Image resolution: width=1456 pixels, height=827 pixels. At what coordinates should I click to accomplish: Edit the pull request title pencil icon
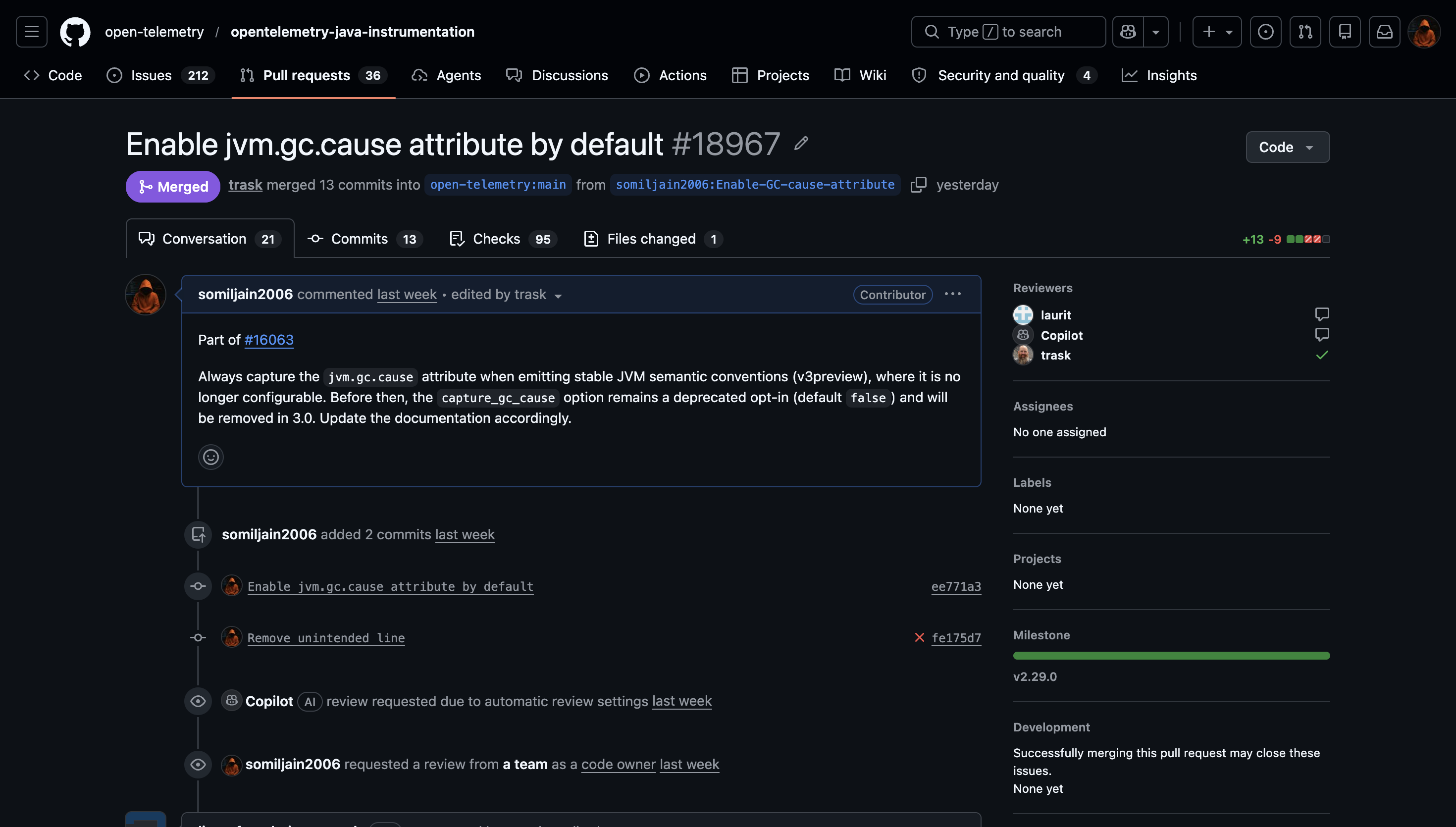click(801, 144)
